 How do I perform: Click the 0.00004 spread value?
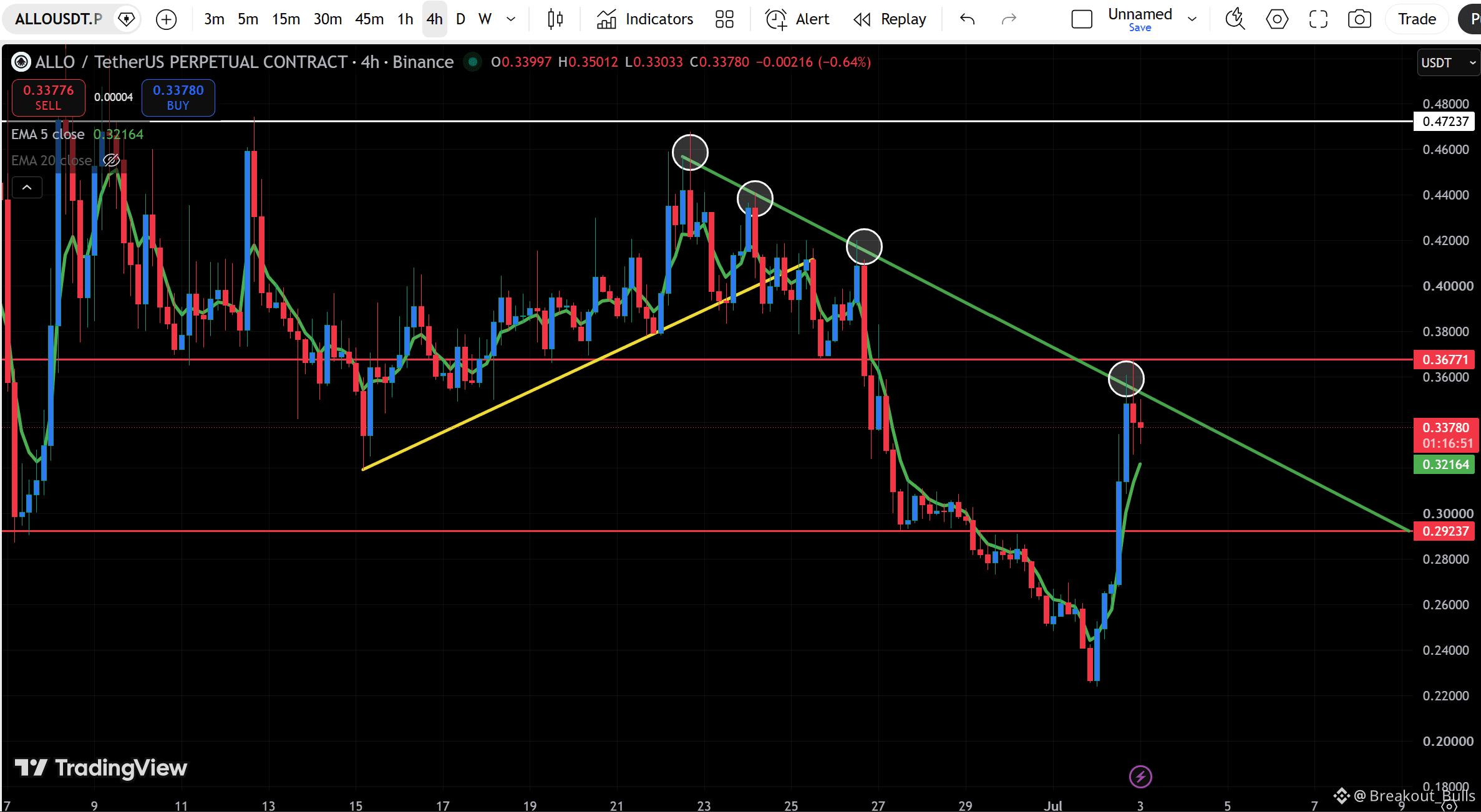point(114,97)
